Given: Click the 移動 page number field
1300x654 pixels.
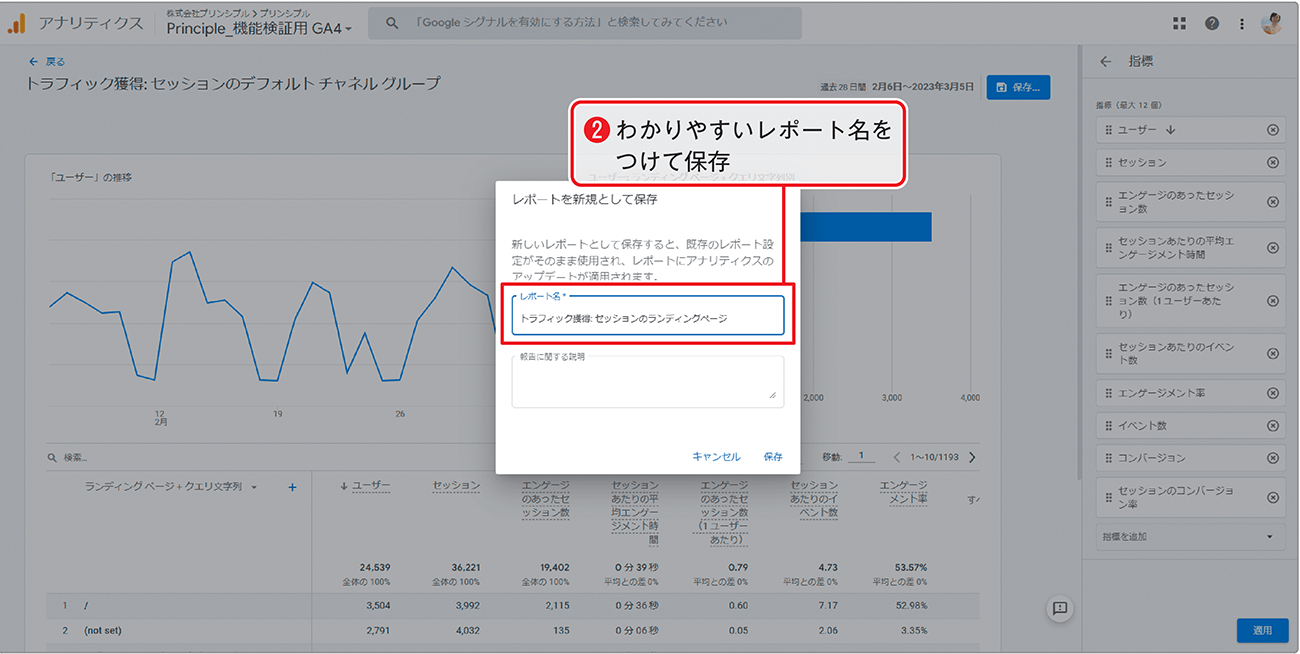Looking at the screenshot, I should [860, 456].
